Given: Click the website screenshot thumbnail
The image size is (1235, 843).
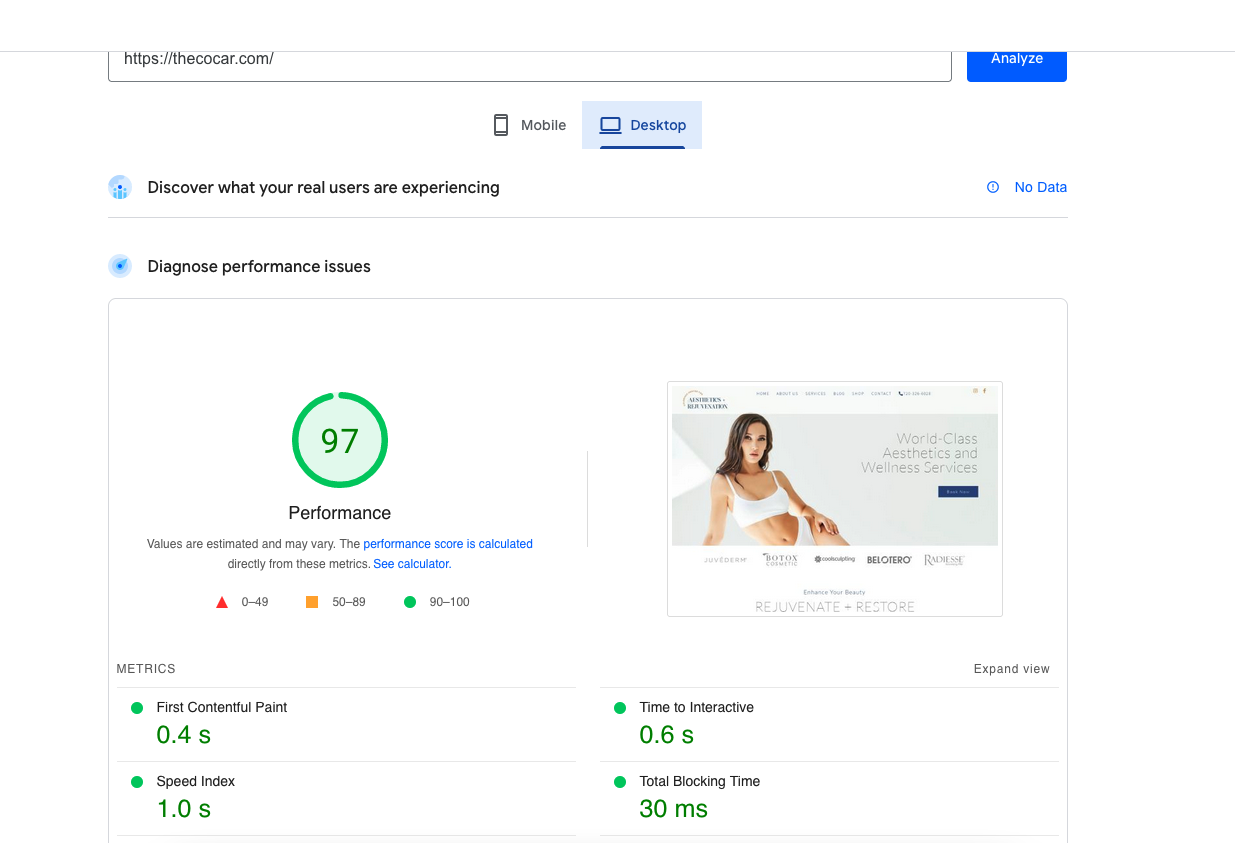Looking at the screenshot, I should tap(835, 499).
